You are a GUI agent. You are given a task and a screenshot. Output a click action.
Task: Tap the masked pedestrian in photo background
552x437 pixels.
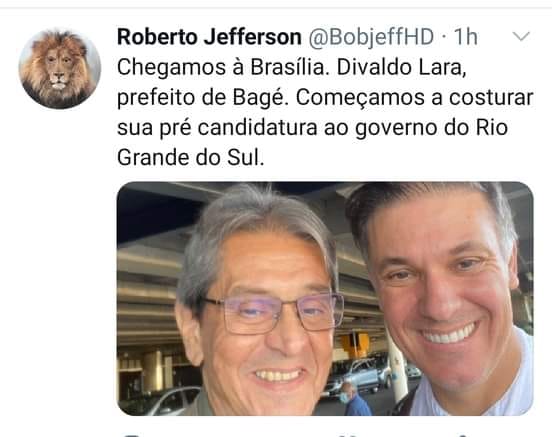[356, 400]
